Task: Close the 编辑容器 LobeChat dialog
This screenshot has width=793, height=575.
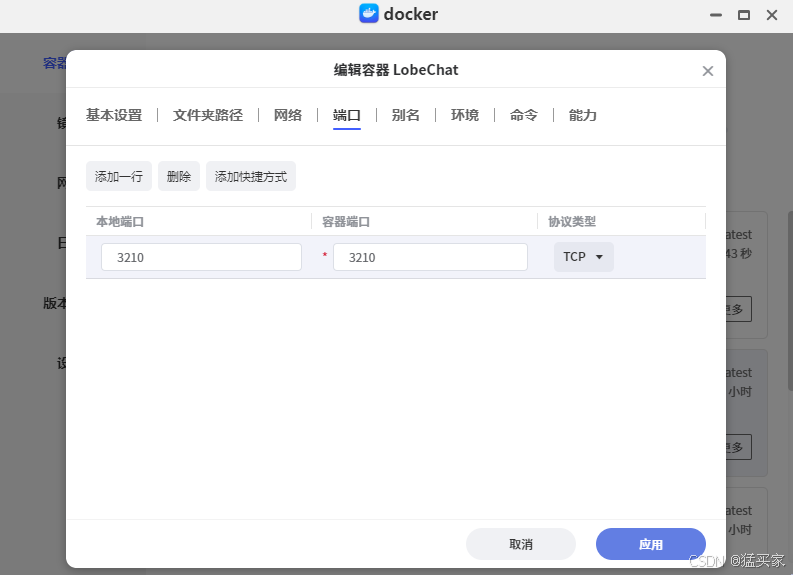Action: [x=708, y=71]
